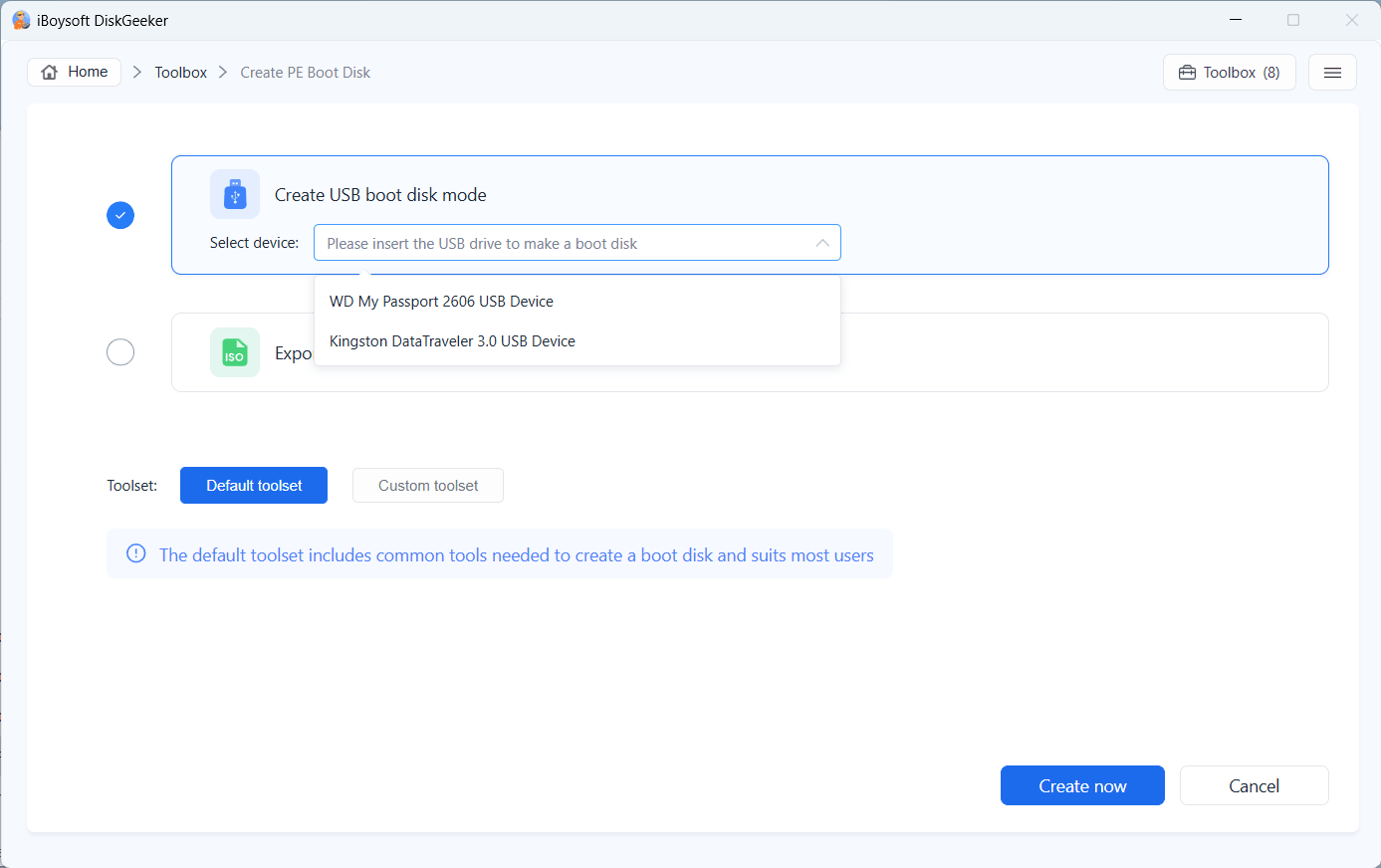Image resolution: width=1381 pixels, height=868 pixels.
Task: Click the iBoysoft DiskGeeker app logo icon
Action: (21, 20)
